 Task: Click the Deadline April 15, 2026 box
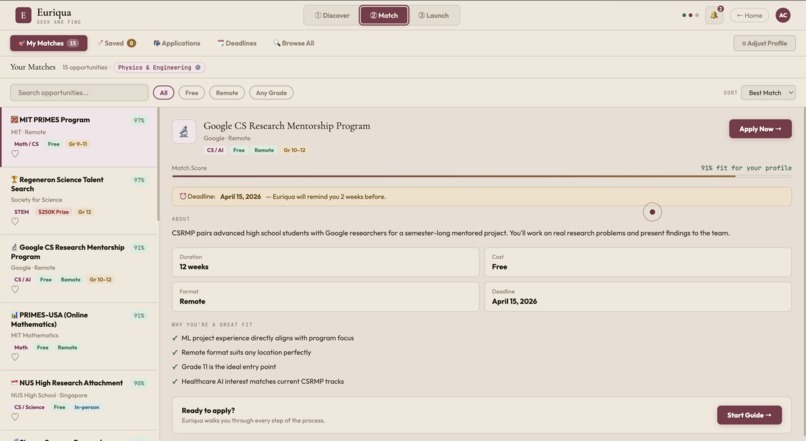click(x=638, y=297)
